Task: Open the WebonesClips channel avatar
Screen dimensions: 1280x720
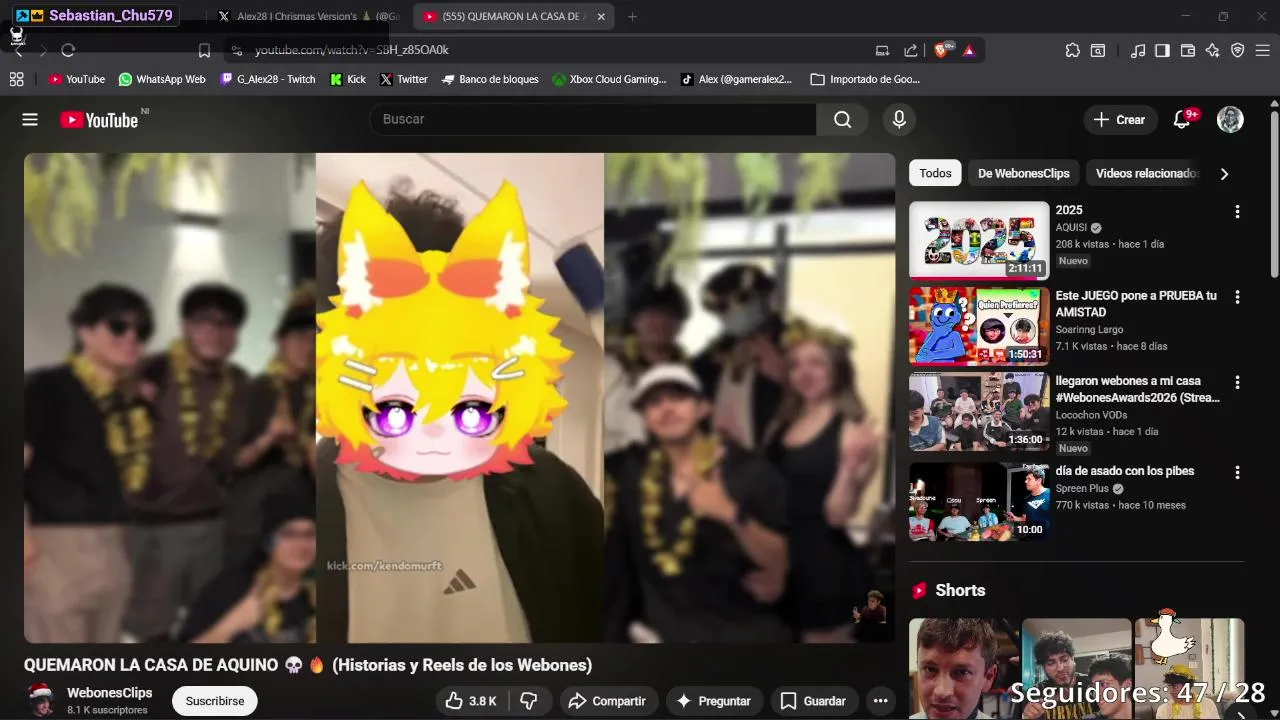Action: point(41,700)
